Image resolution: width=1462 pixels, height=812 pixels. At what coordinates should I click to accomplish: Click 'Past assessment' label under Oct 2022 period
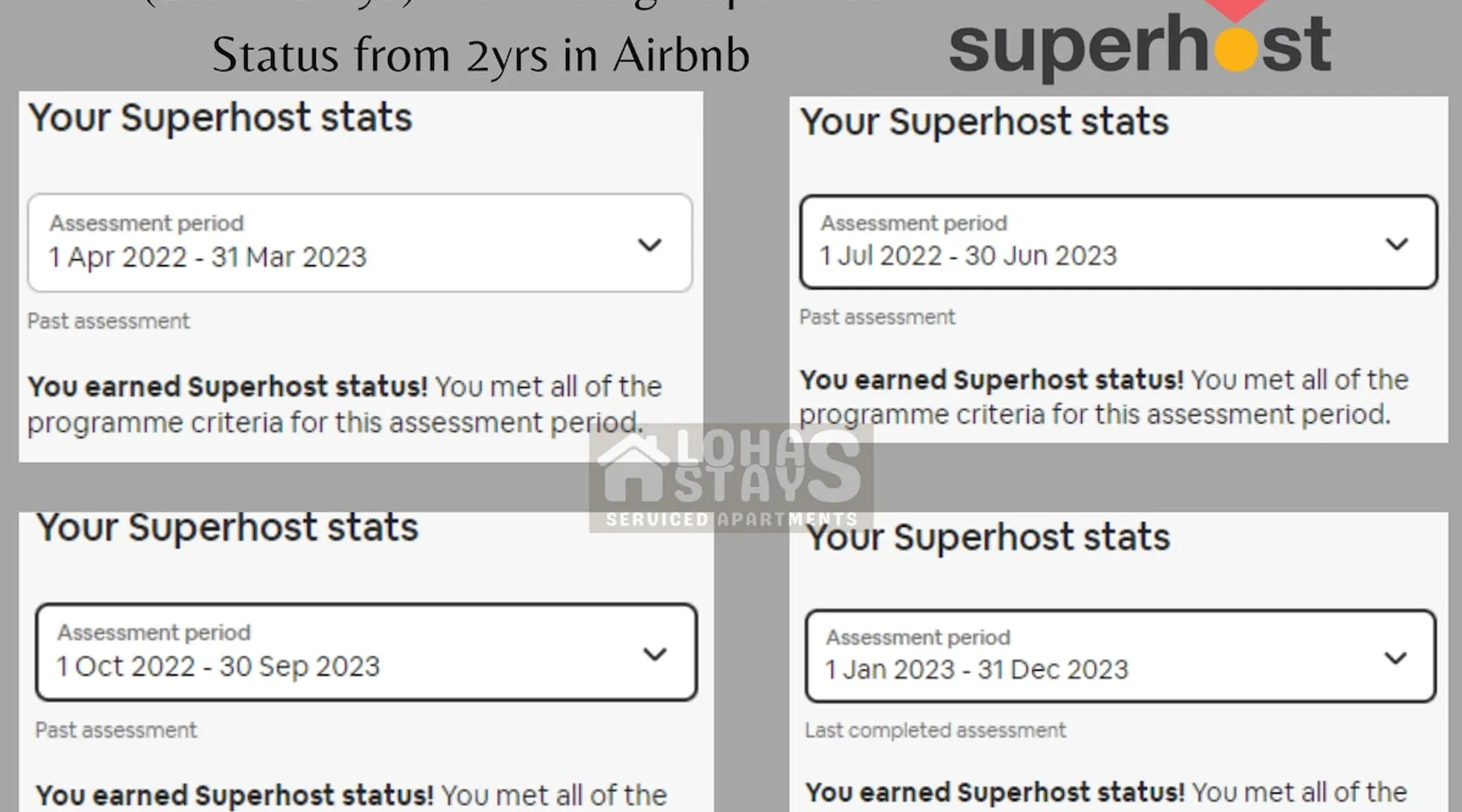pos(115,731)
